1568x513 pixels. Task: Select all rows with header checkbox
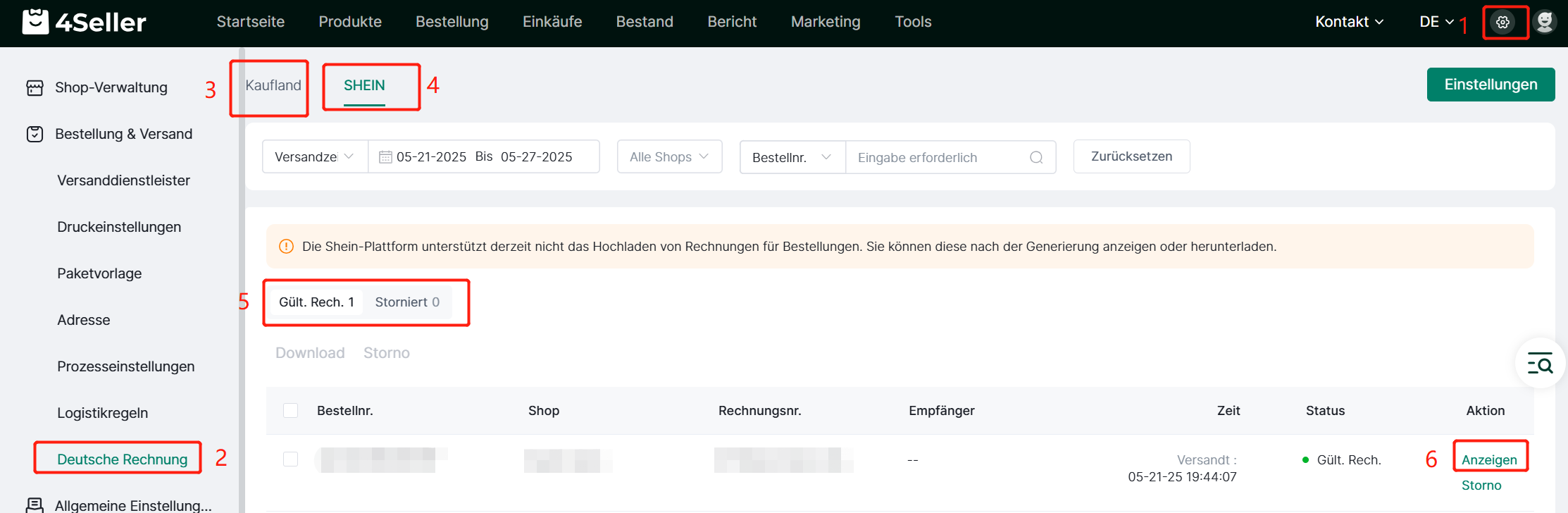pyautogui.click(x=290, y=410)
